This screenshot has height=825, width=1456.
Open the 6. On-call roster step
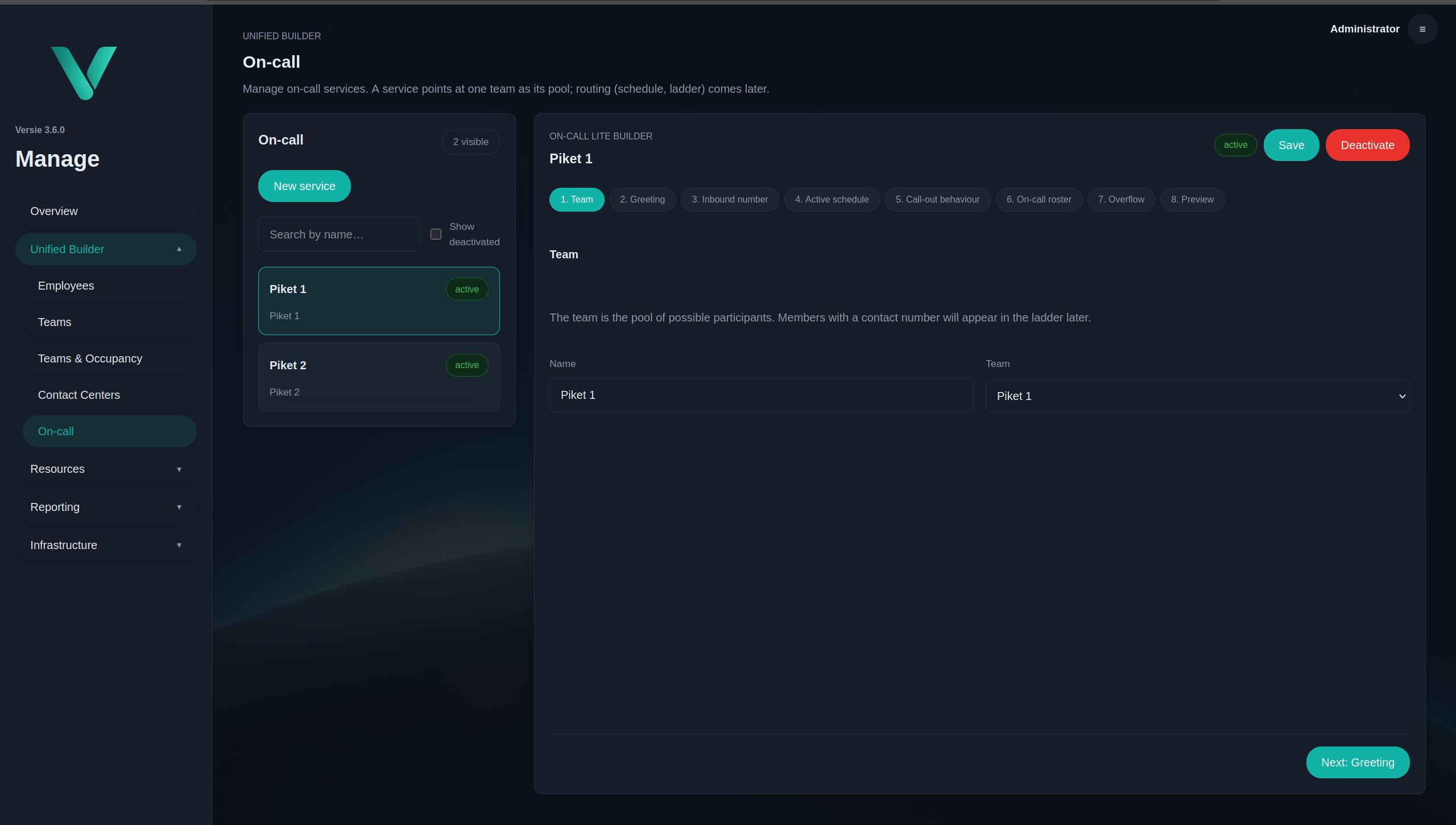1039,200
